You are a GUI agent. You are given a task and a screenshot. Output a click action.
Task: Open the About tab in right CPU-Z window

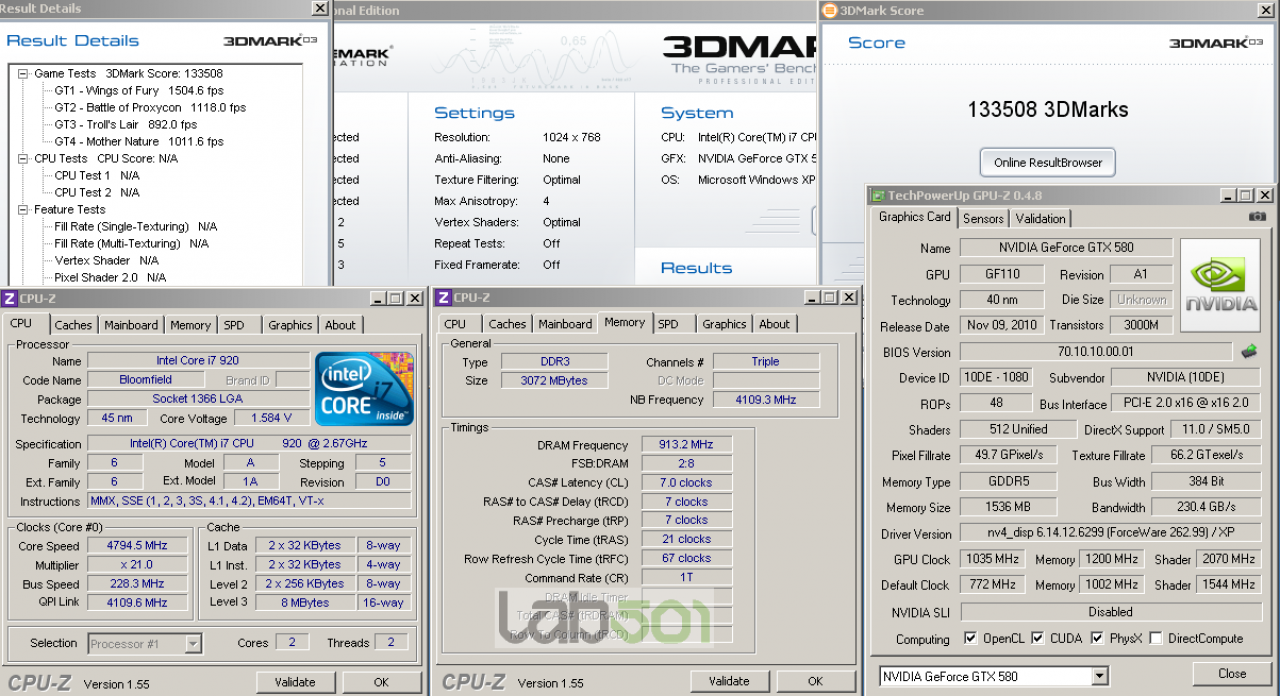pos(774,324)
